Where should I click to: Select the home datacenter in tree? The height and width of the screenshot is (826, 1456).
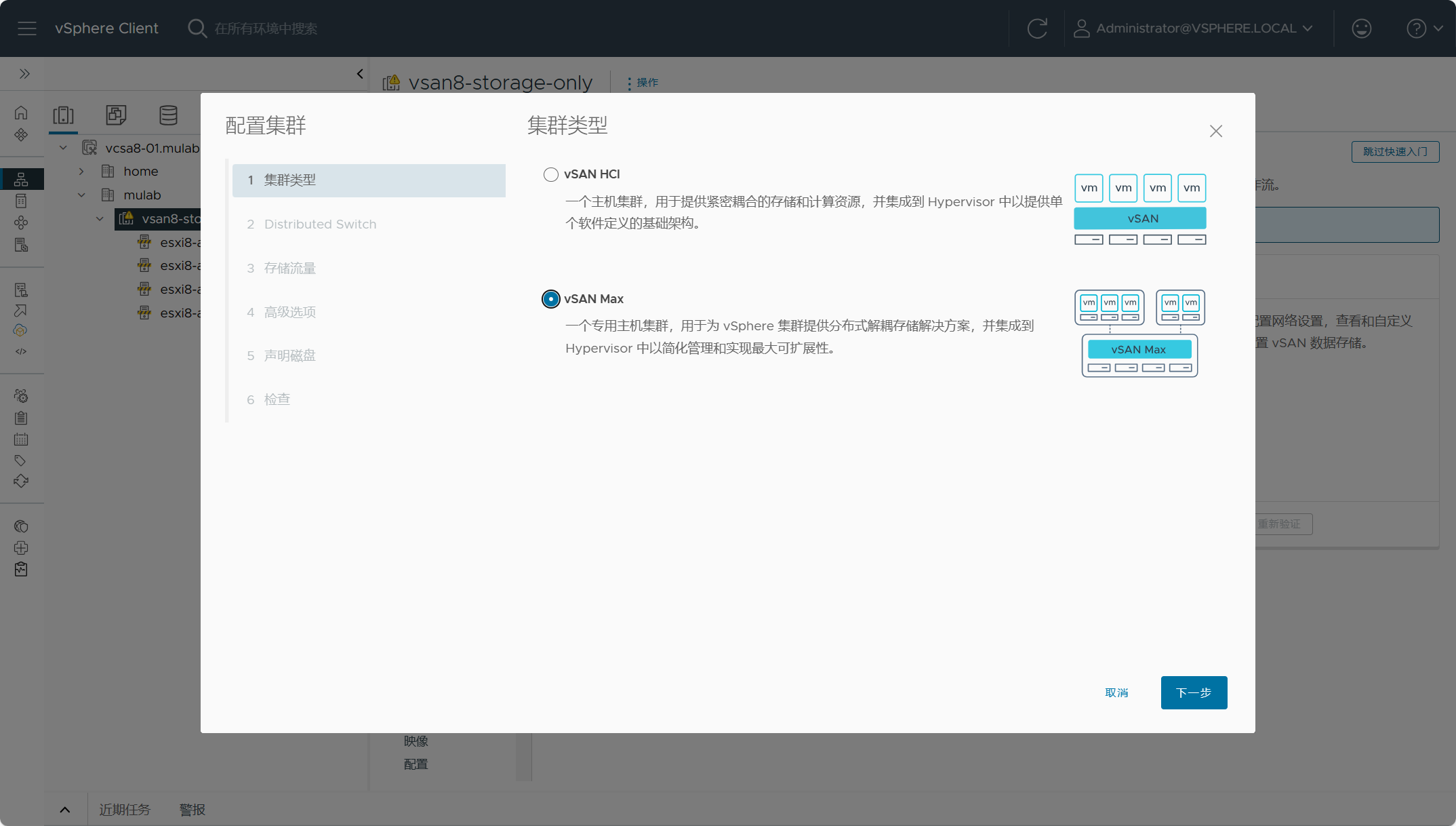[140, 172]
